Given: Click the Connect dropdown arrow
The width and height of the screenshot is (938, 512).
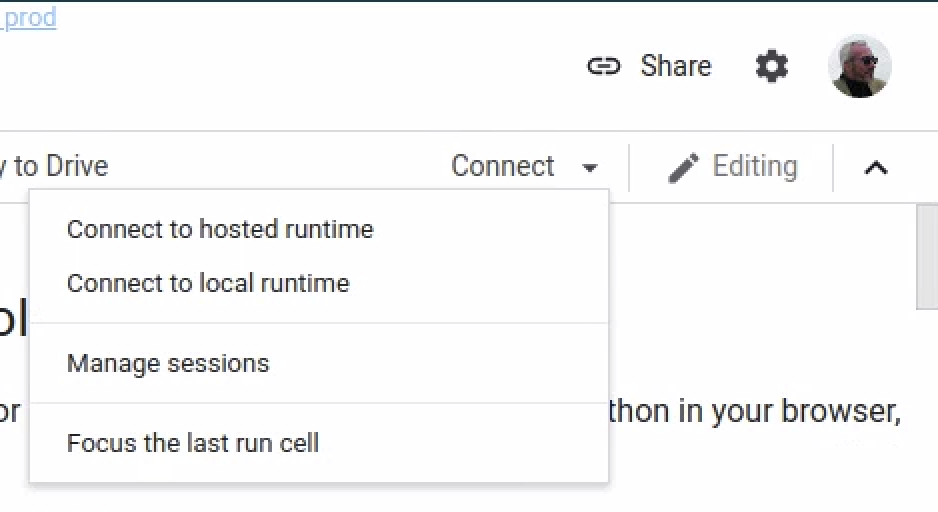Looking at the screenshot, I should [590, 167].
